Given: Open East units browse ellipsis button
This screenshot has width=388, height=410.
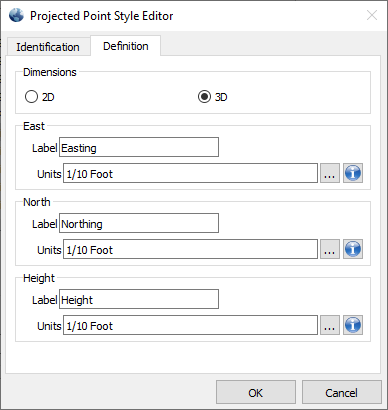Looking at the screenshot, I should click(330, 173).
